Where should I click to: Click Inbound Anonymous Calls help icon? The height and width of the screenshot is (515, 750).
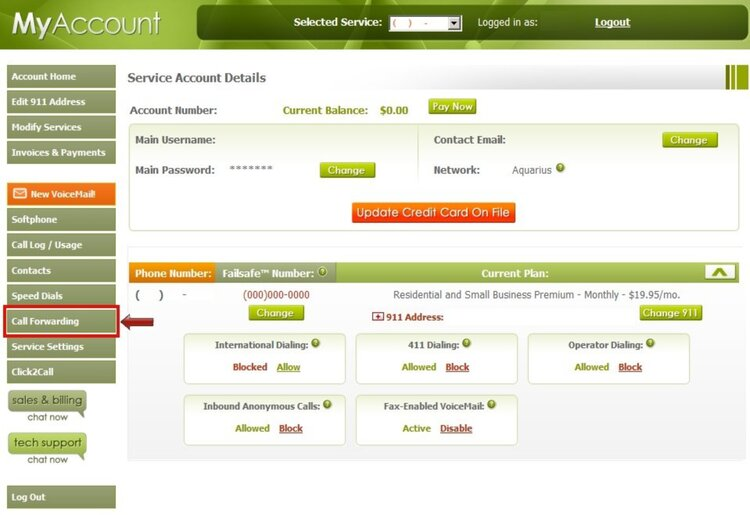[x=327, y=404]
